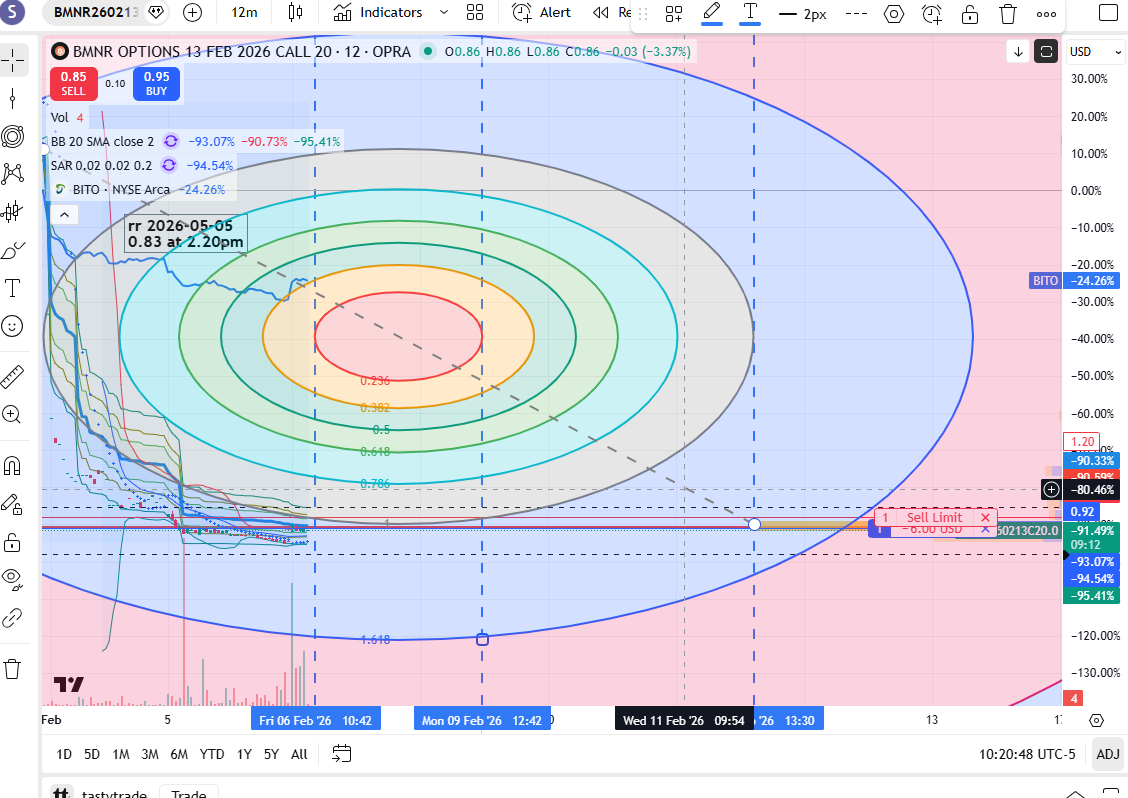Screen dimensions: 1128x798
Task: Select the YTD time range
Action: pos(211,754)
